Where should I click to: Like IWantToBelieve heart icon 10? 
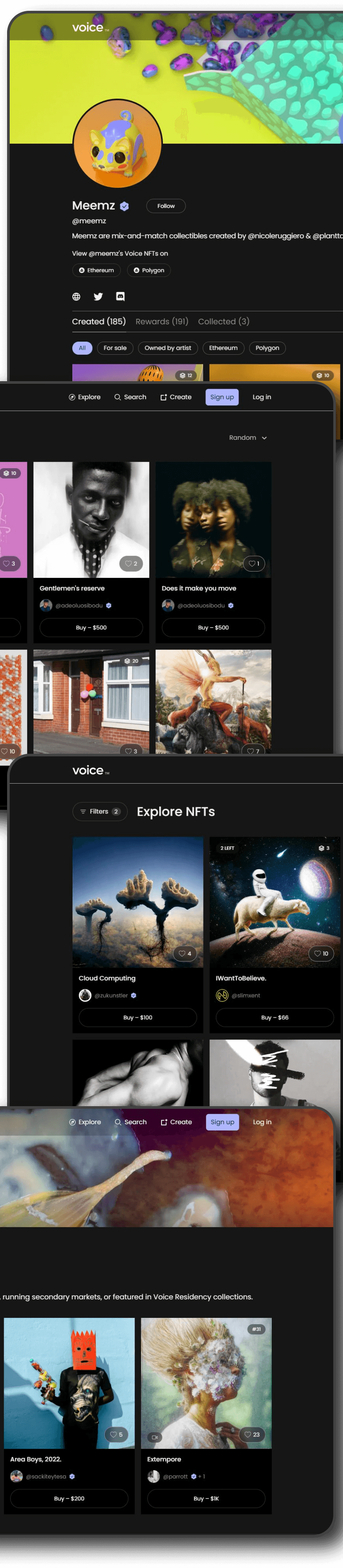click(322, 953)
